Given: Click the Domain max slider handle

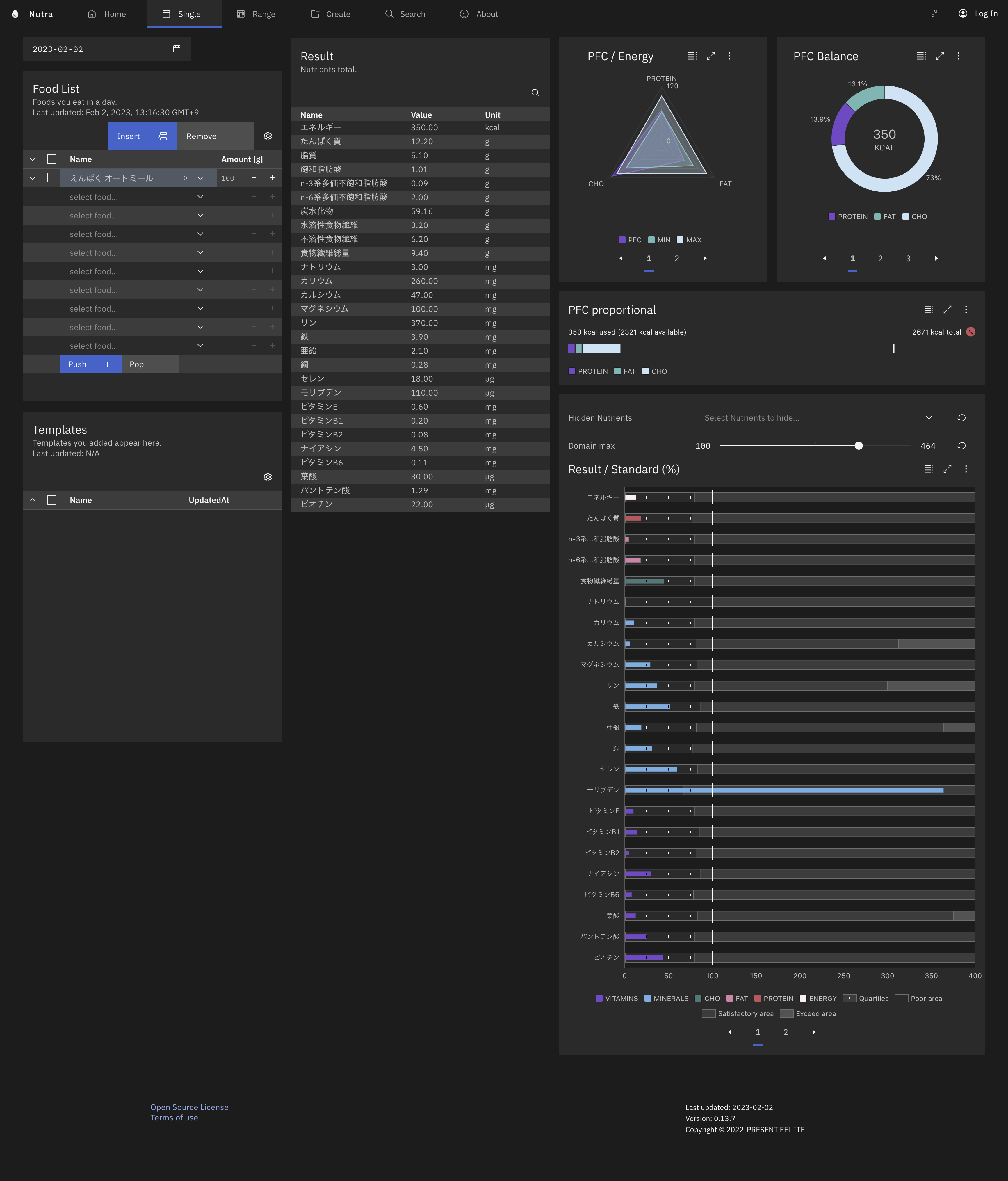Looking at the screenshot, I should click(858, 446).
